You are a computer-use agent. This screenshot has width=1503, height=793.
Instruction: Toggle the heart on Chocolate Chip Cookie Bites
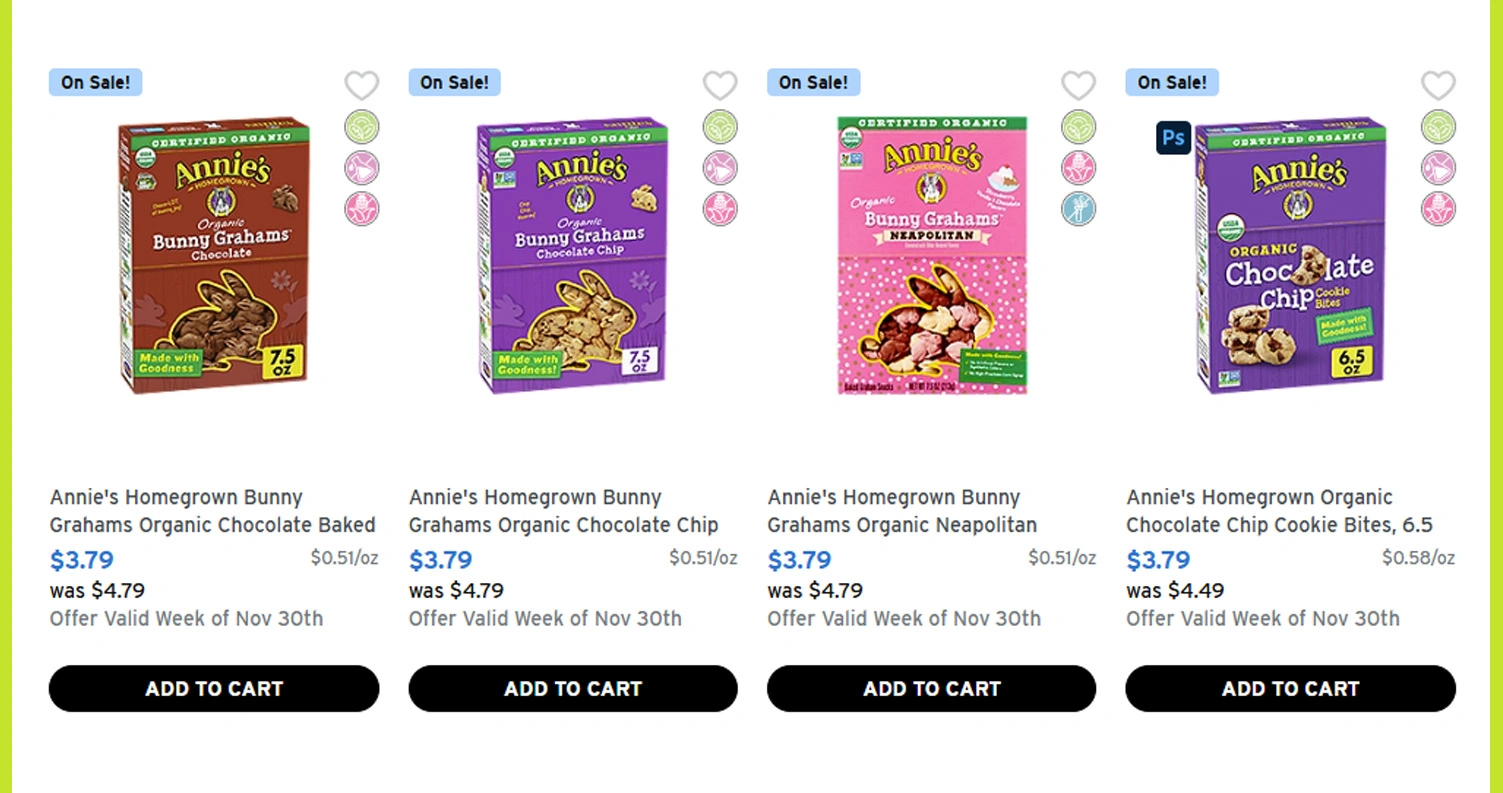pyautogui.click(x=1437, y=85)
